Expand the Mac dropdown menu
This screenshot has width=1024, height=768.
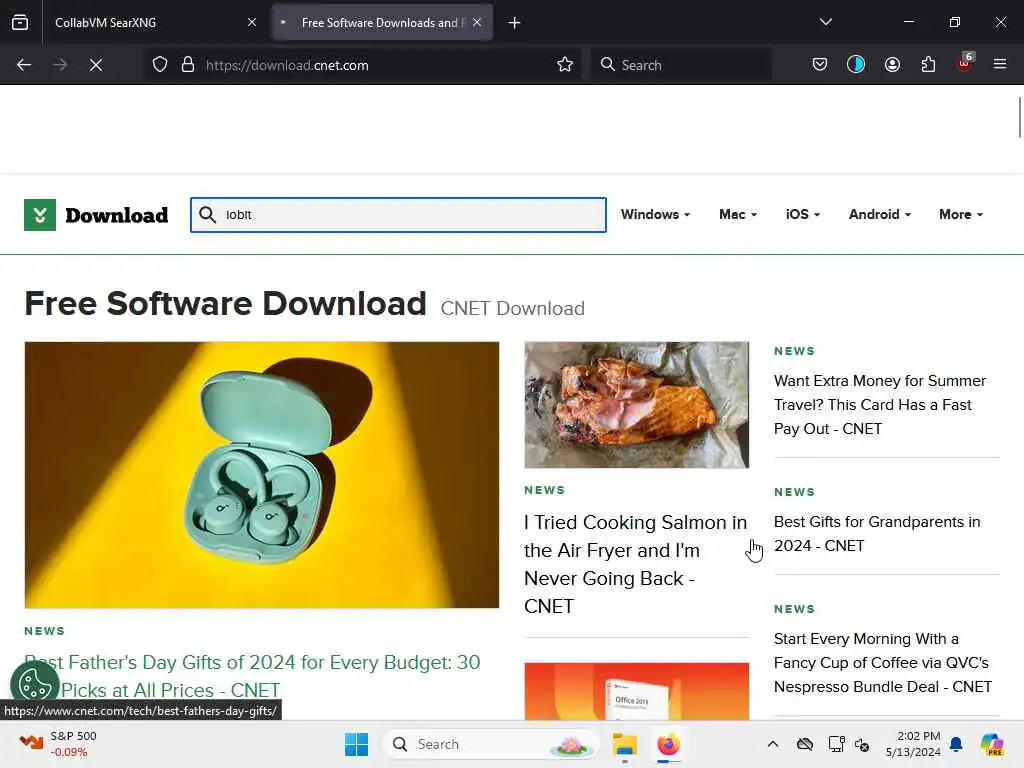tap(738, 214)
